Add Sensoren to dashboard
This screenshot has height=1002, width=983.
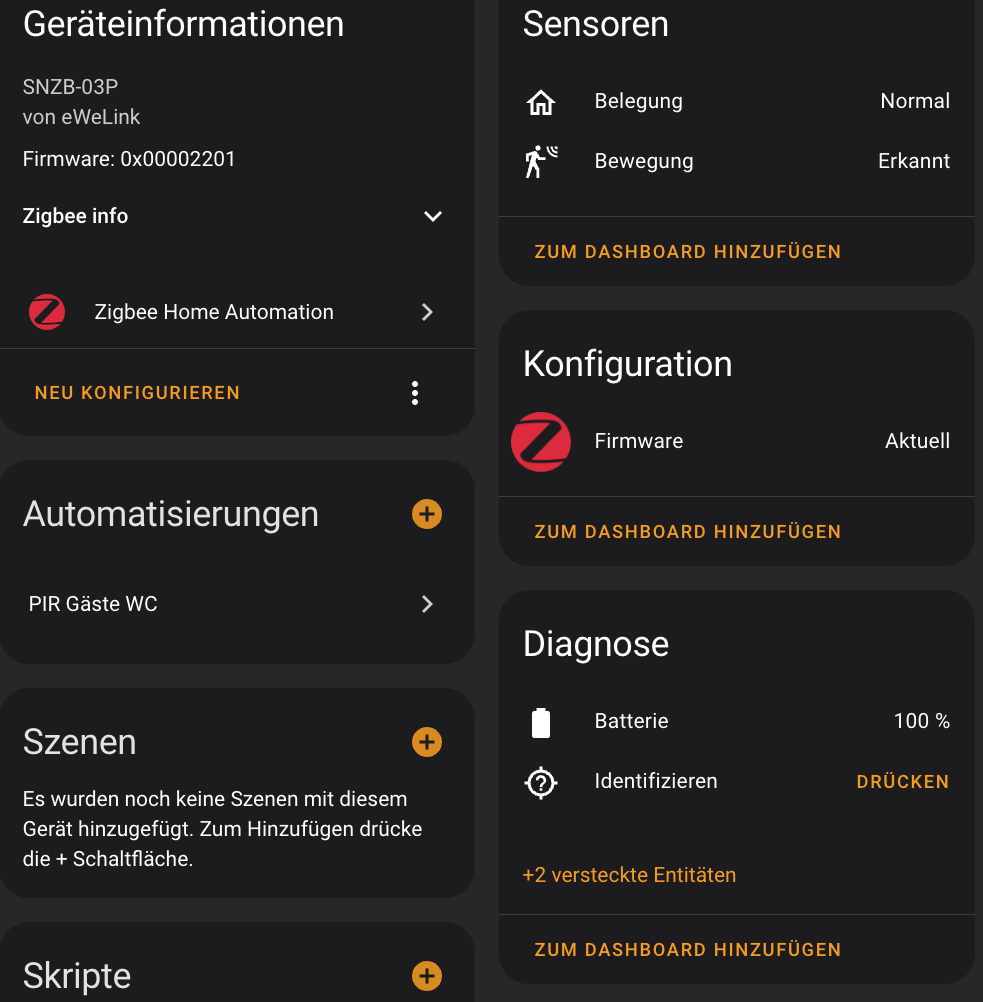coord(687,252)
